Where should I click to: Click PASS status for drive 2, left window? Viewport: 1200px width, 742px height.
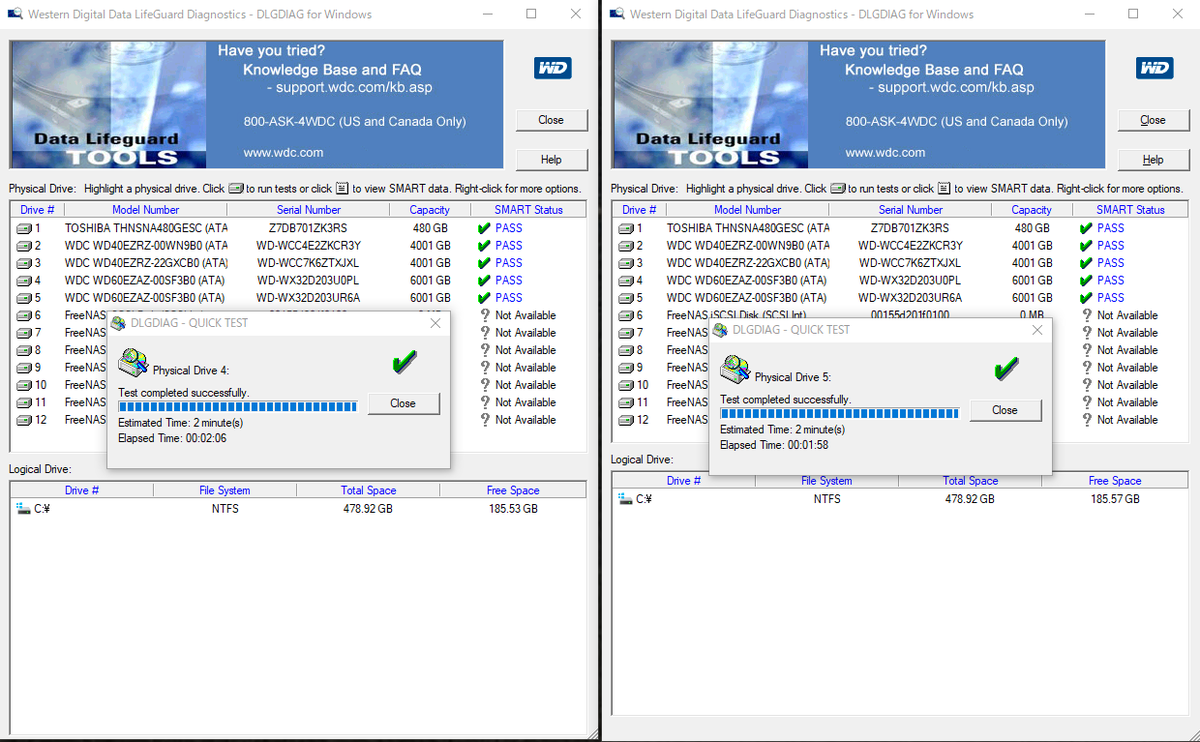point(509,245)
